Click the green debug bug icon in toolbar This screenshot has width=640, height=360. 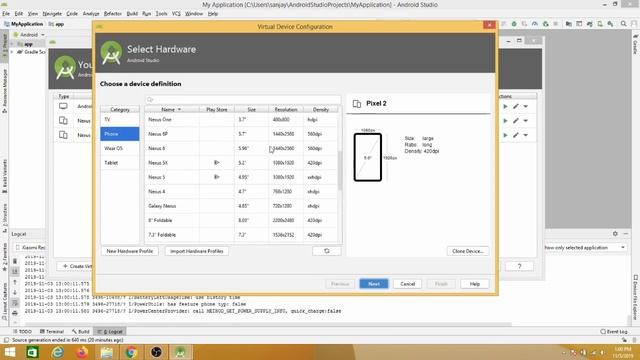514,24
